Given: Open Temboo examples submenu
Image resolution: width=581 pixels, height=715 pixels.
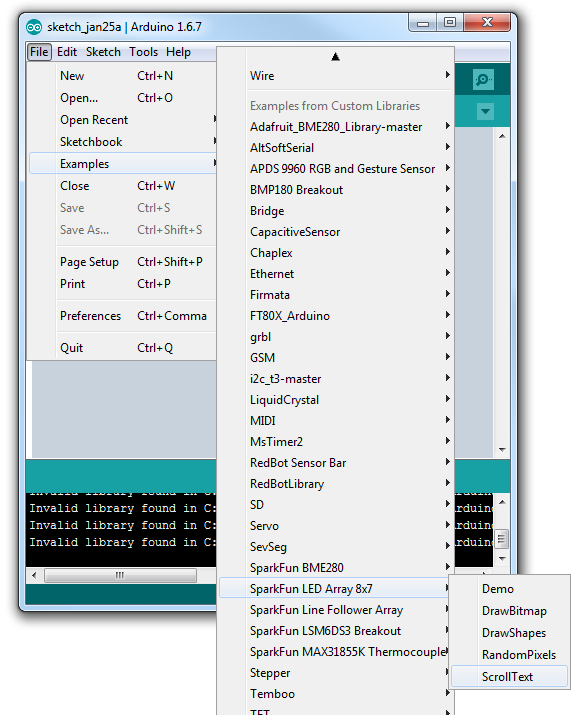Looking at the screenshot, I should [x=336, y=693].
